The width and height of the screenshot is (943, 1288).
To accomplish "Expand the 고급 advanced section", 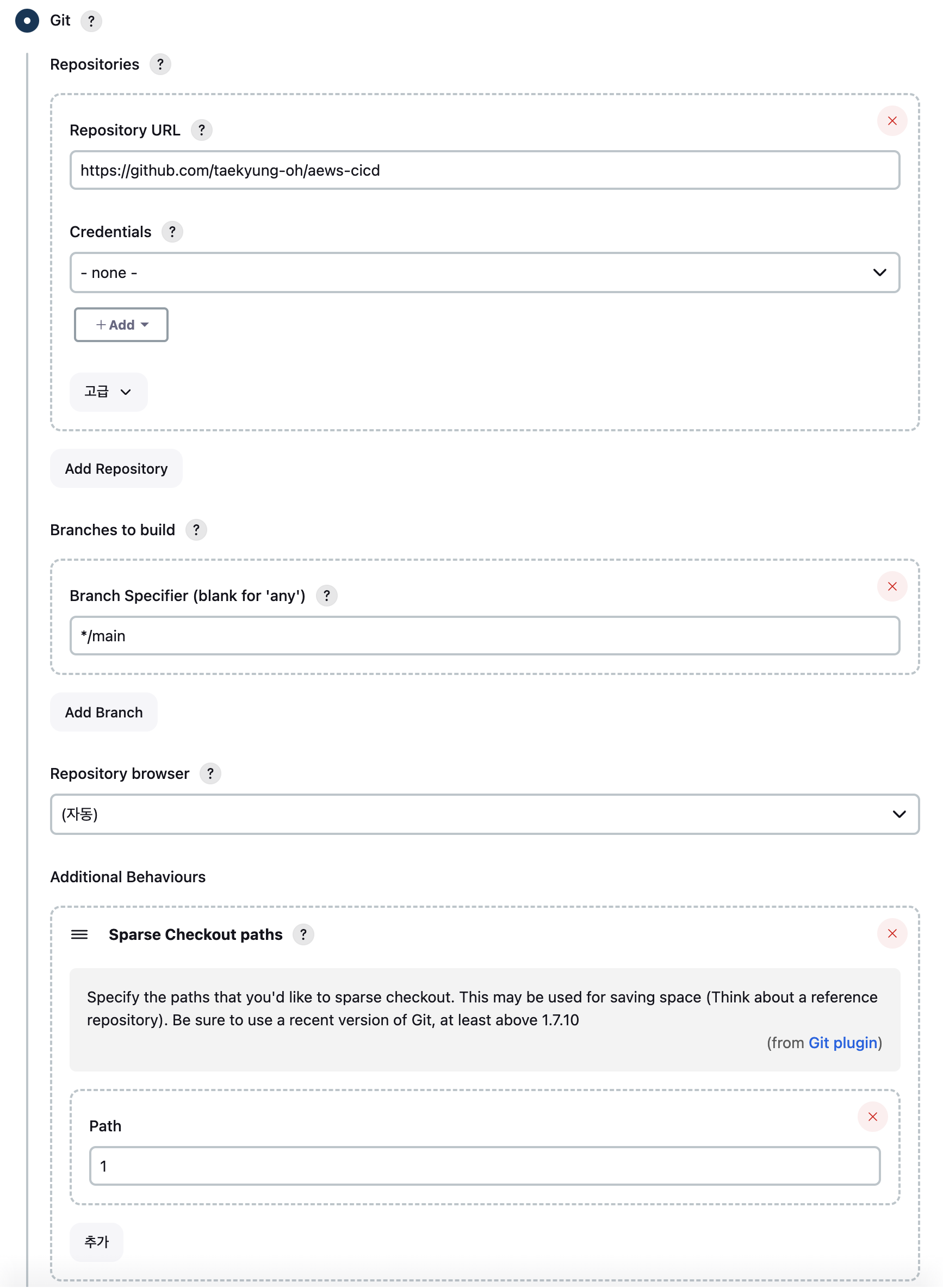I will point(108,392).
